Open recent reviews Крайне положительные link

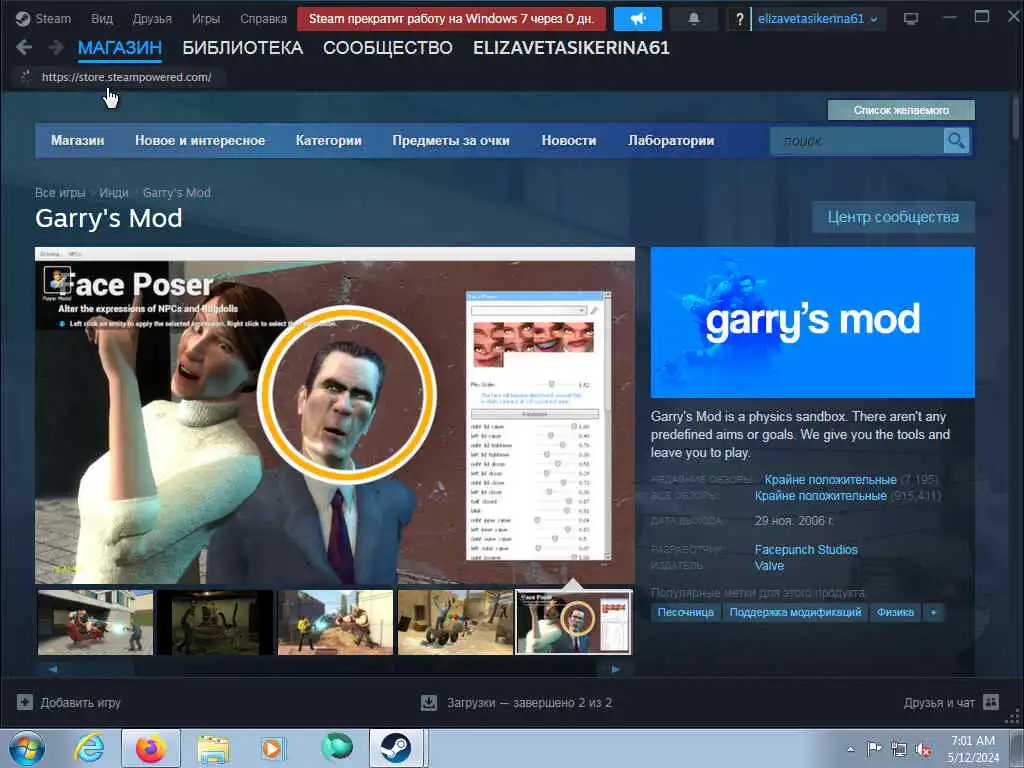pyautogui.click(x=830, y=479)
